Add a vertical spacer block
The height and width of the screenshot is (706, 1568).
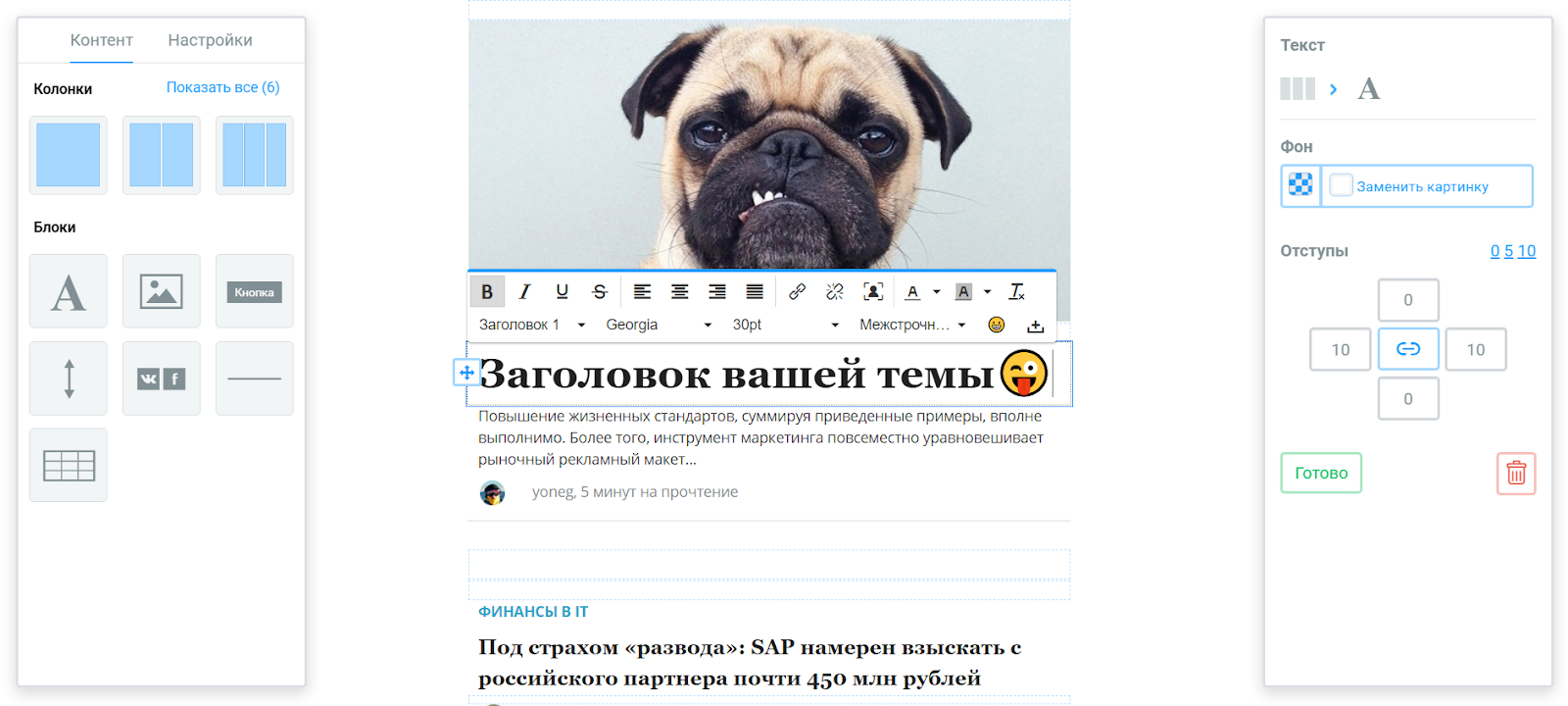tap(68, 378)
